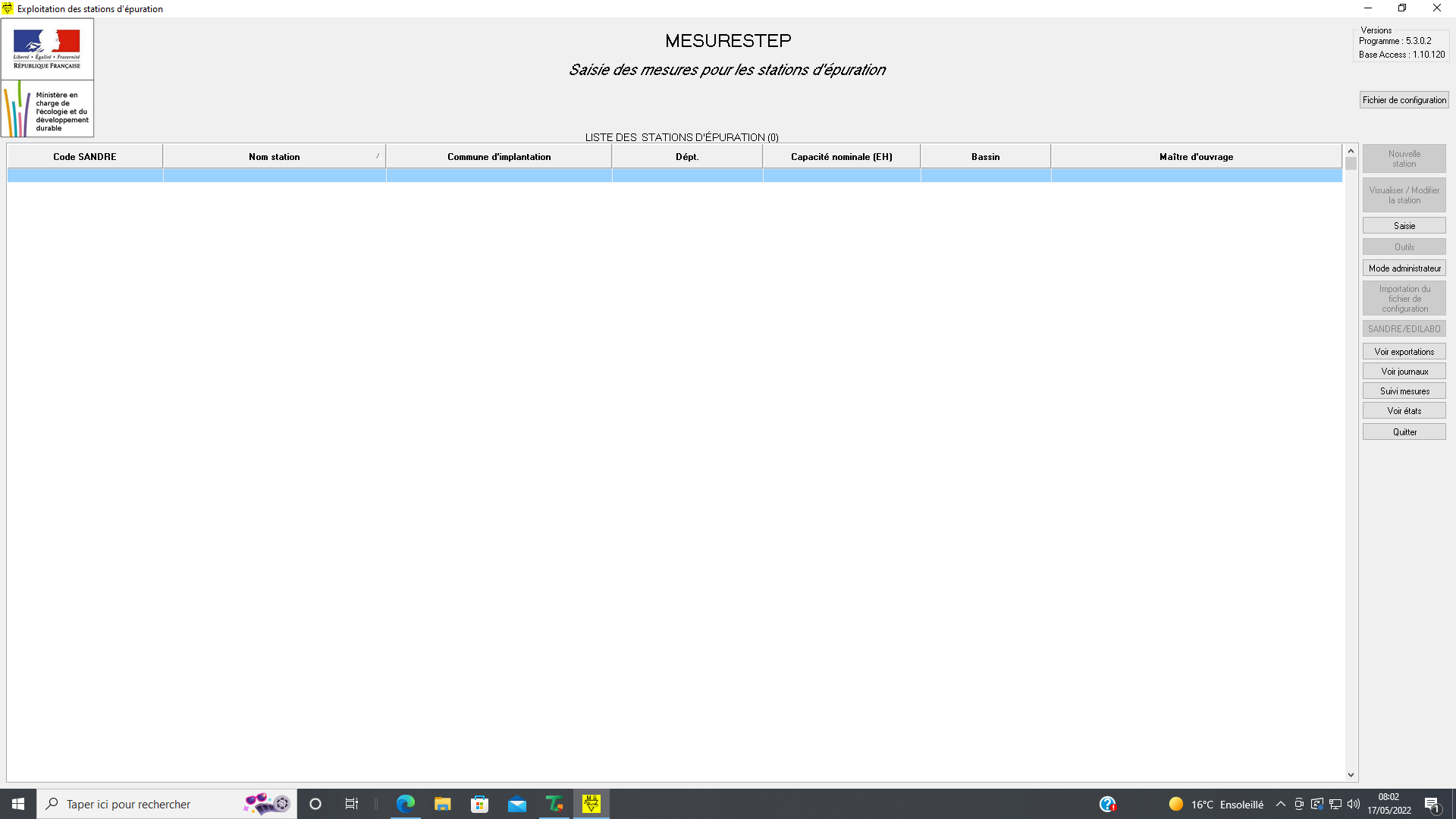Image resolution: width=1456 pixels, height=819 pixels.
Task: Switch to Mode administrateur
Action: click(x=1404, y=268)
